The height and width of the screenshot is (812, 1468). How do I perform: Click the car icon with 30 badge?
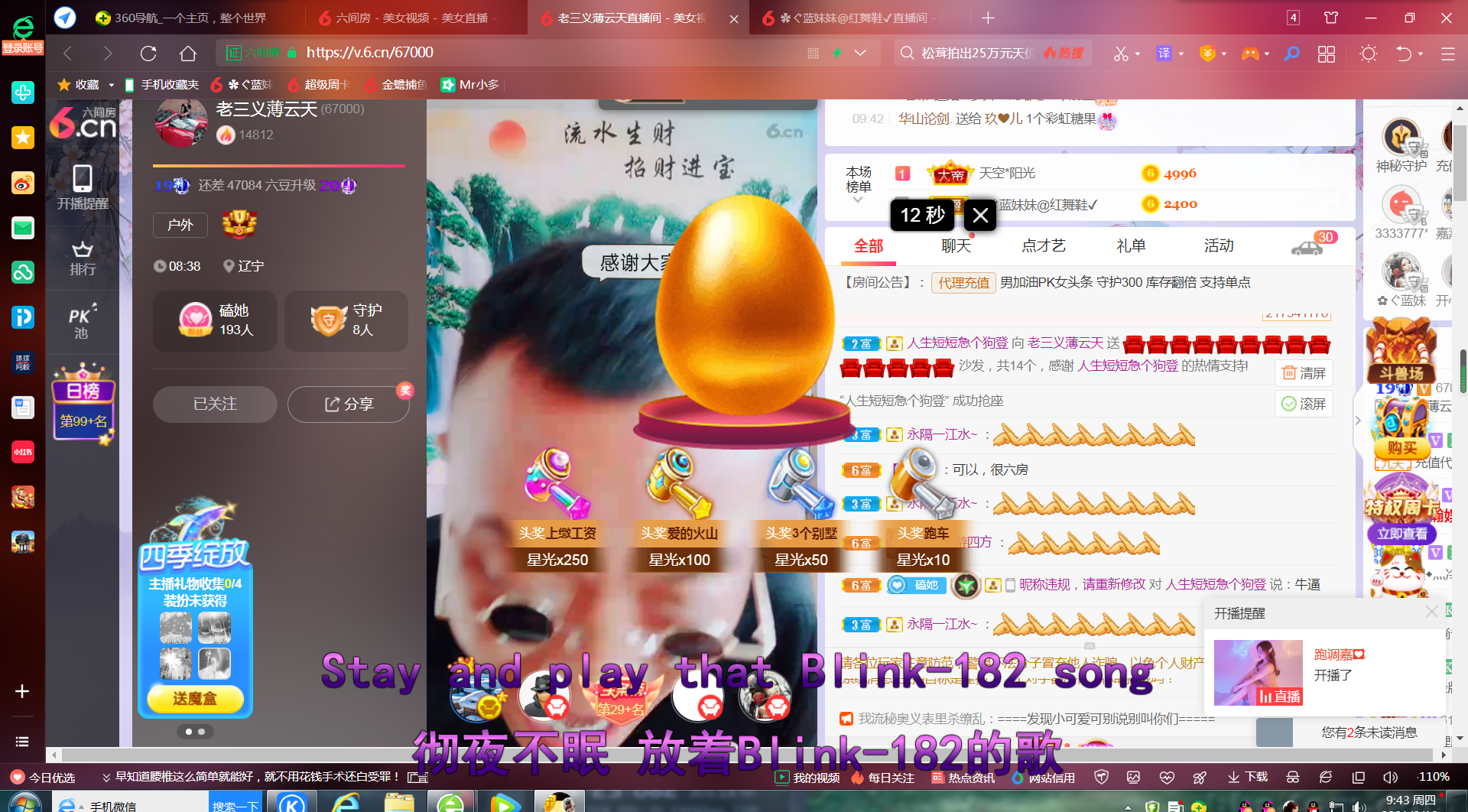(x=1309, y=245)
